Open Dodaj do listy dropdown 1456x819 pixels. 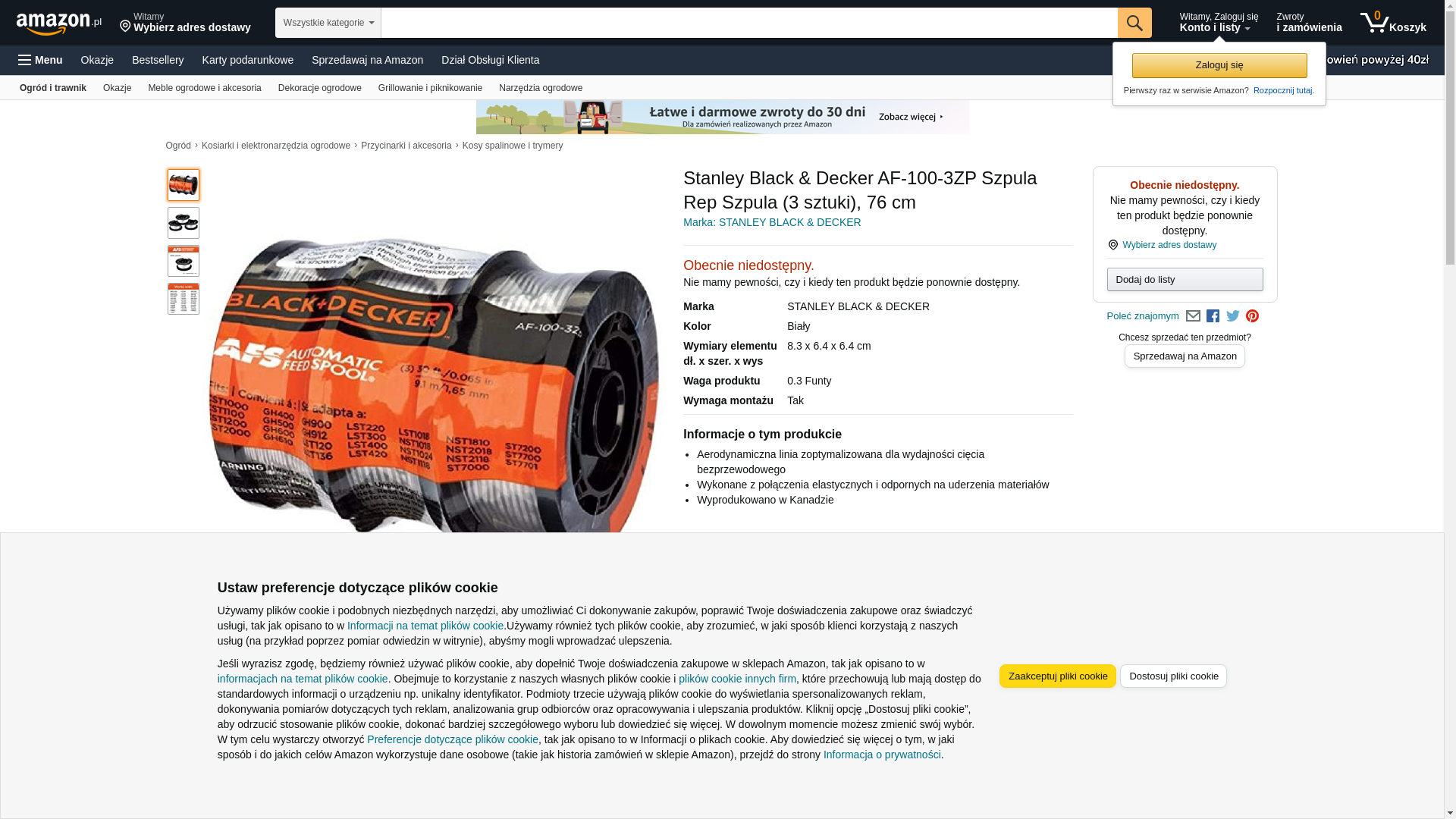pyautogui.click(x=1185, y=280)
